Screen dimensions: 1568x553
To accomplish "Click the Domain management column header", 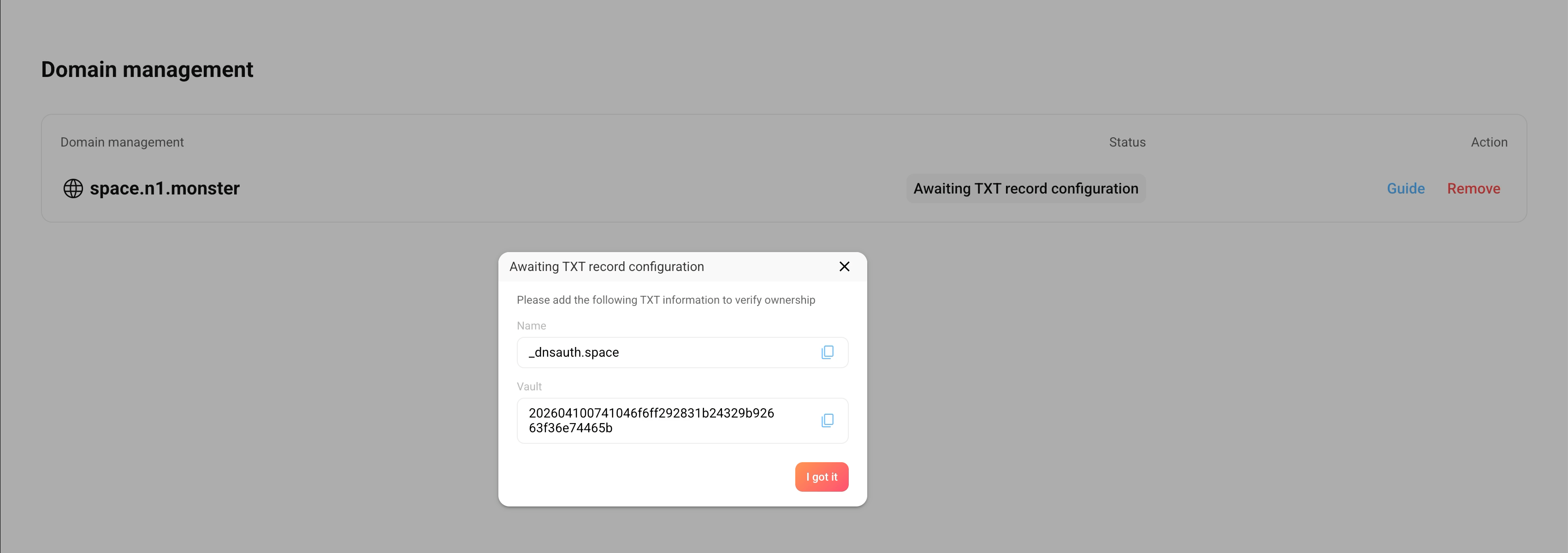I will 122,142.
